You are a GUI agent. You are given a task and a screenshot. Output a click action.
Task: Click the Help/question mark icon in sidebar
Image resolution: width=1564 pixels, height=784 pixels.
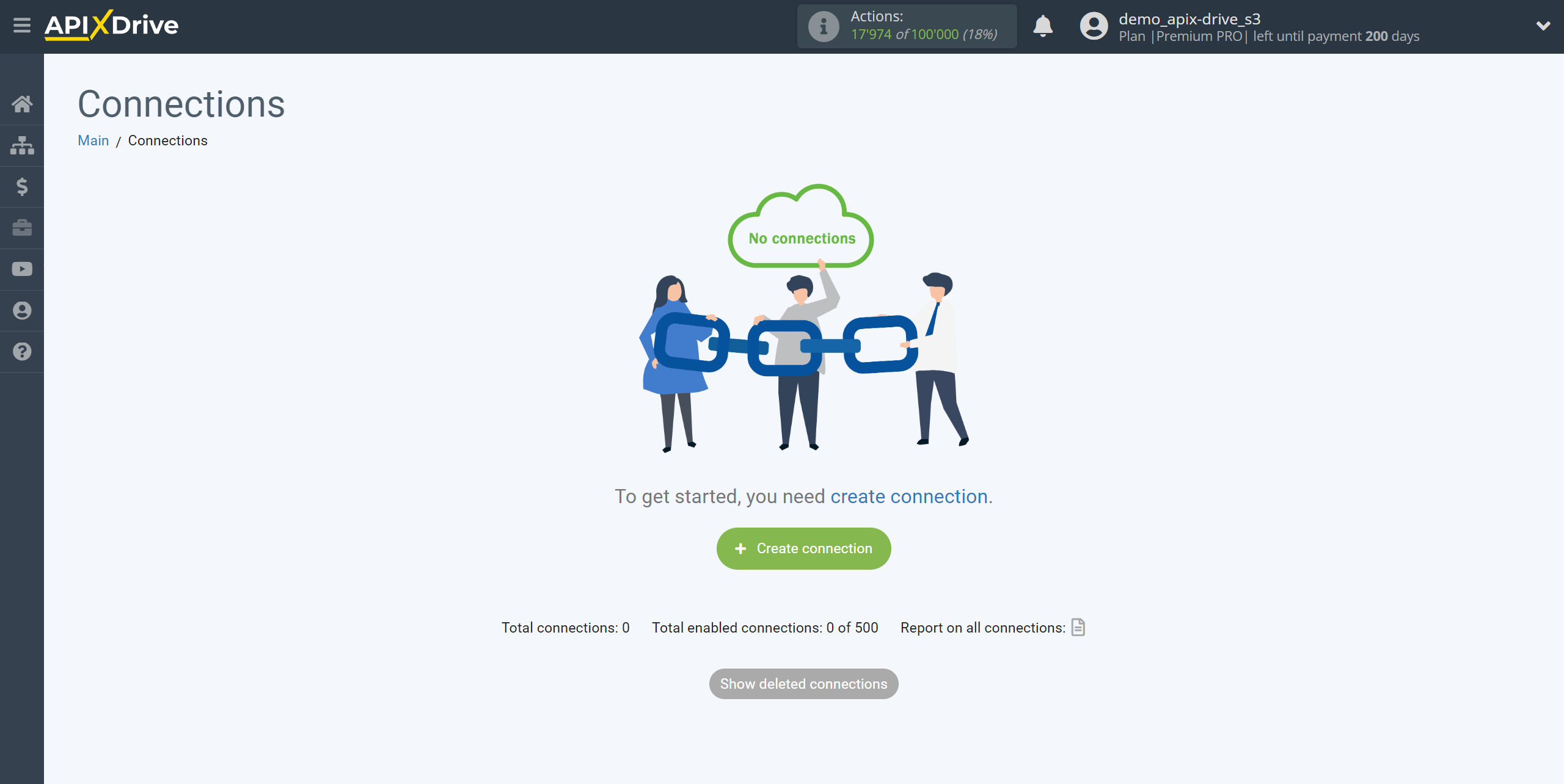point(22,352)
